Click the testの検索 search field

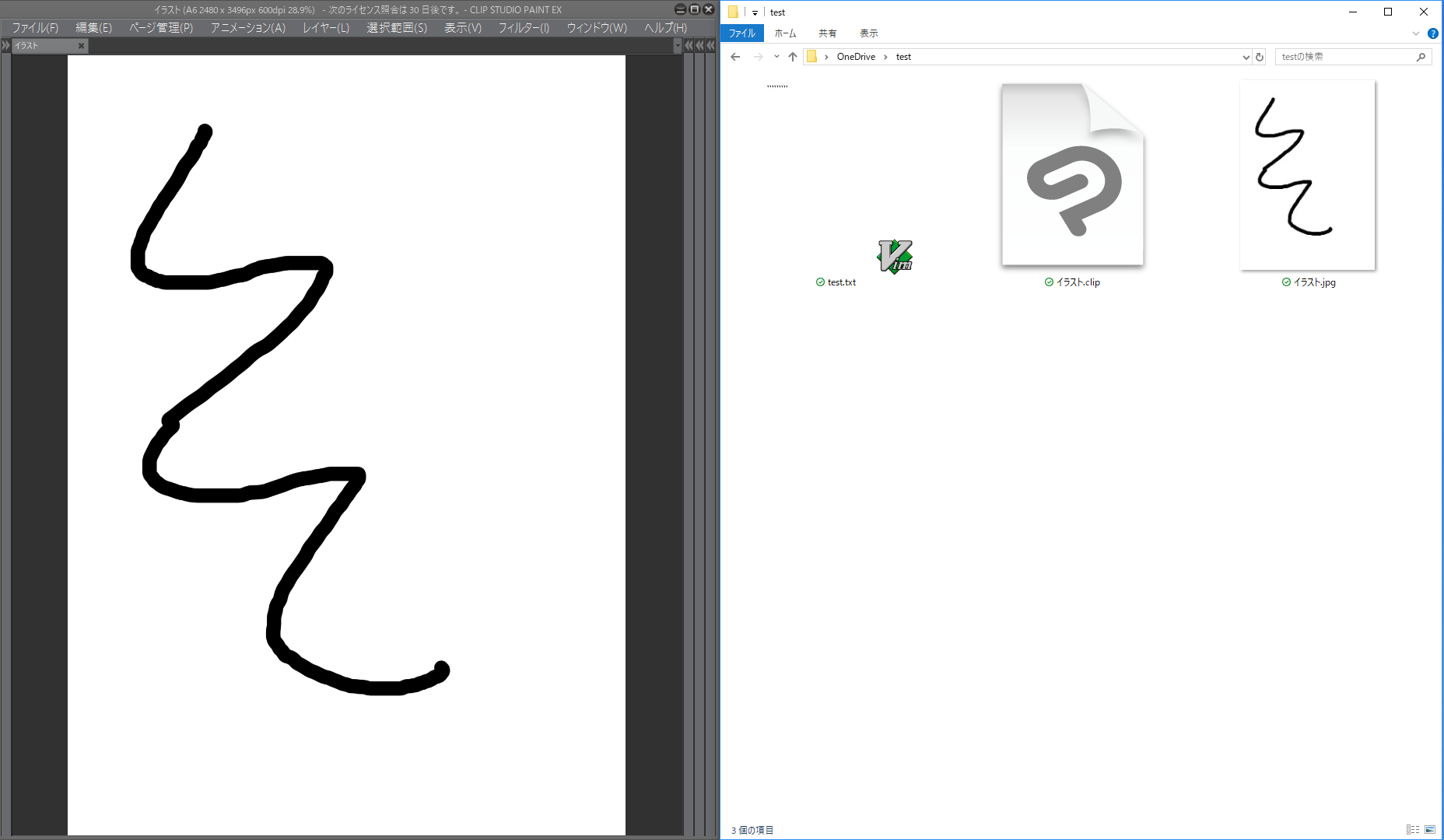pyautogui.click(x=1345, y=57)
